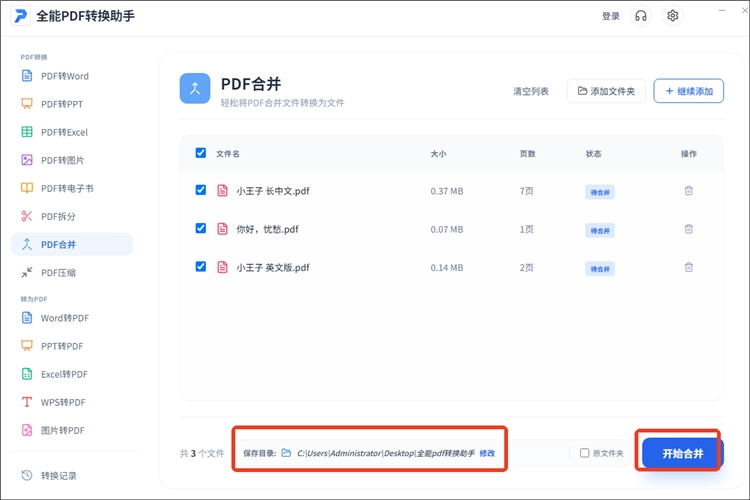Click the PDF file icon of 小王子 英文版.pdf
The width and height of the screenshot is (750, 500).
(x=222, y=267)
